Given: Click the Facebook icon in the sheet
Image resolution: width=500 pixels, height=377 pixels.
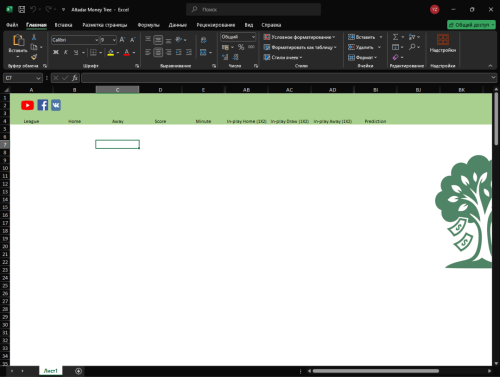Looking at the screenshot, I should coord(43,105).
